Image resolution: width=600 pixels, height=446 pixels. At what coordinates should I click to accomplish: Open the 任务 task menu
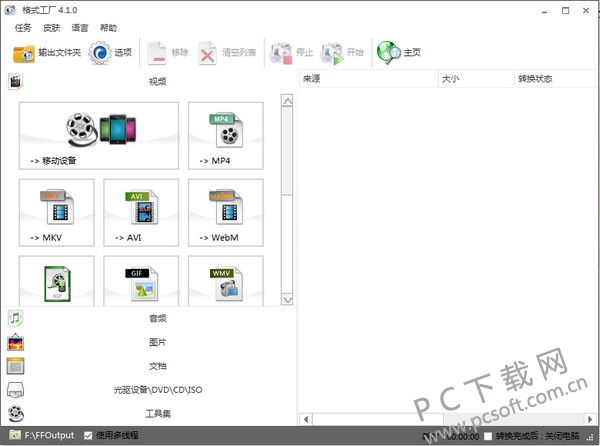(x=23, y=28)
